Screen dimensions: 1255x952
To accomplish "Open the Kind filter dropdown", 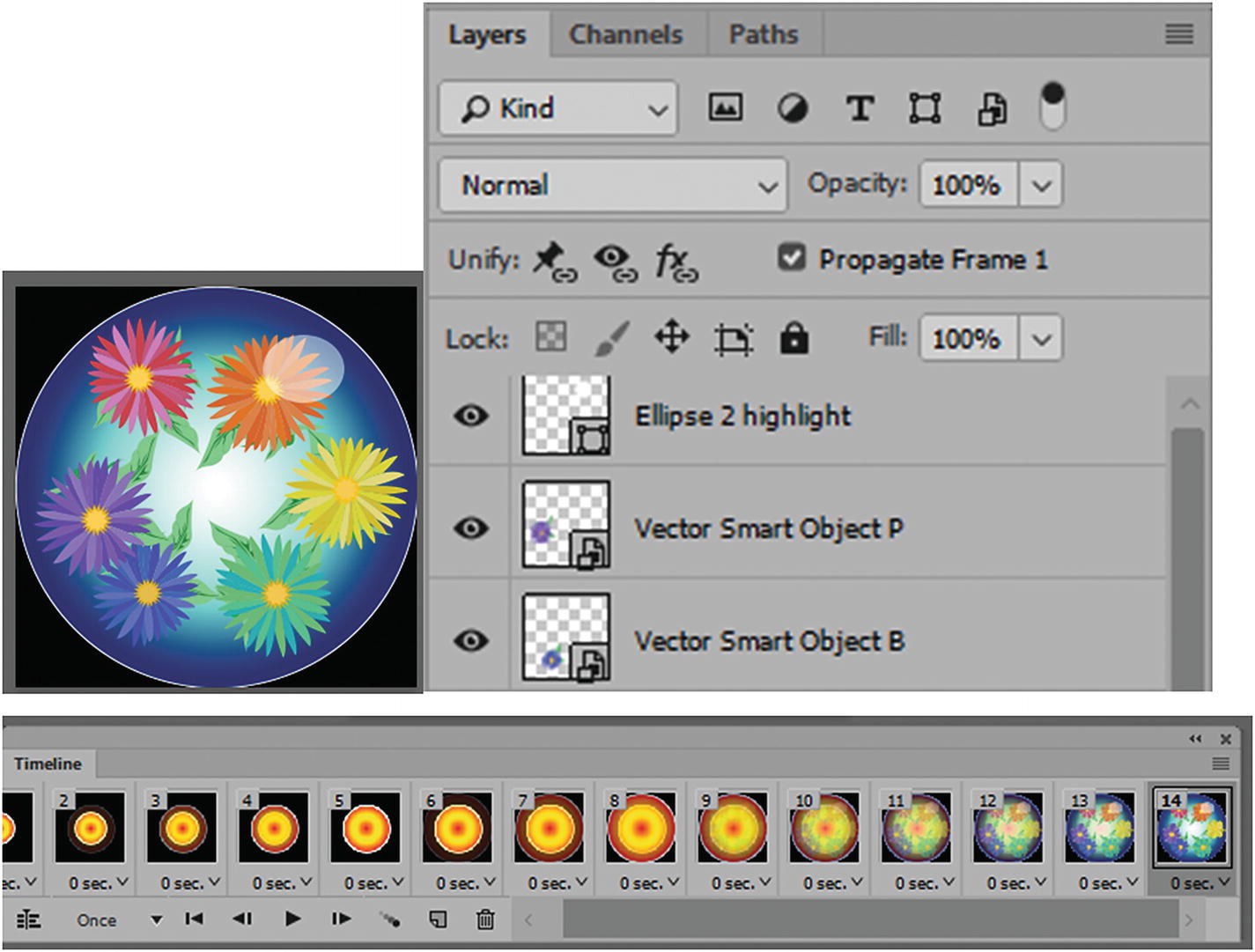I will [x=657, y=108].
